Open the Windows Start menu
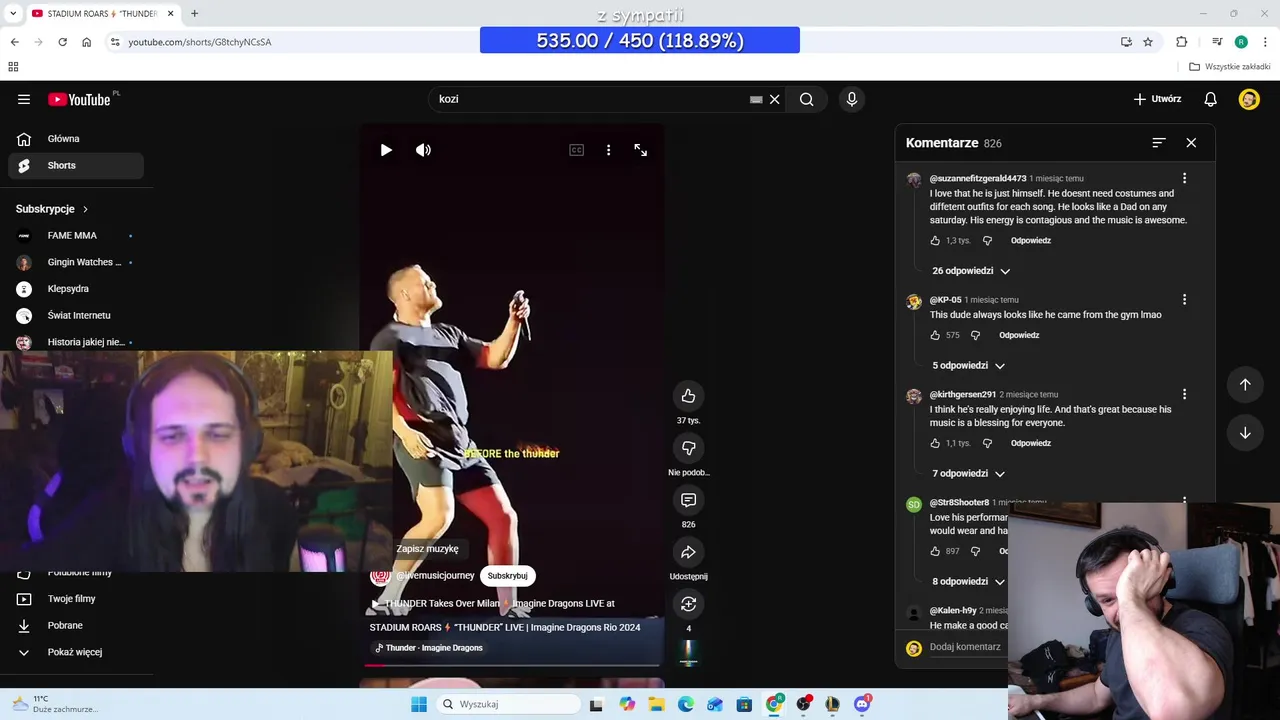Screen dimensions: 1280x720 (x=419, y=704)
